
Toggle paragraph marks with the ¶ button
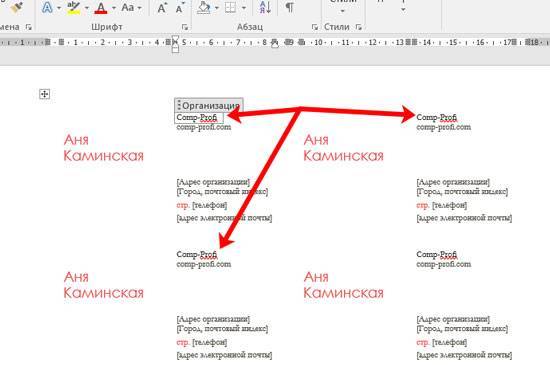coord(289,7)
